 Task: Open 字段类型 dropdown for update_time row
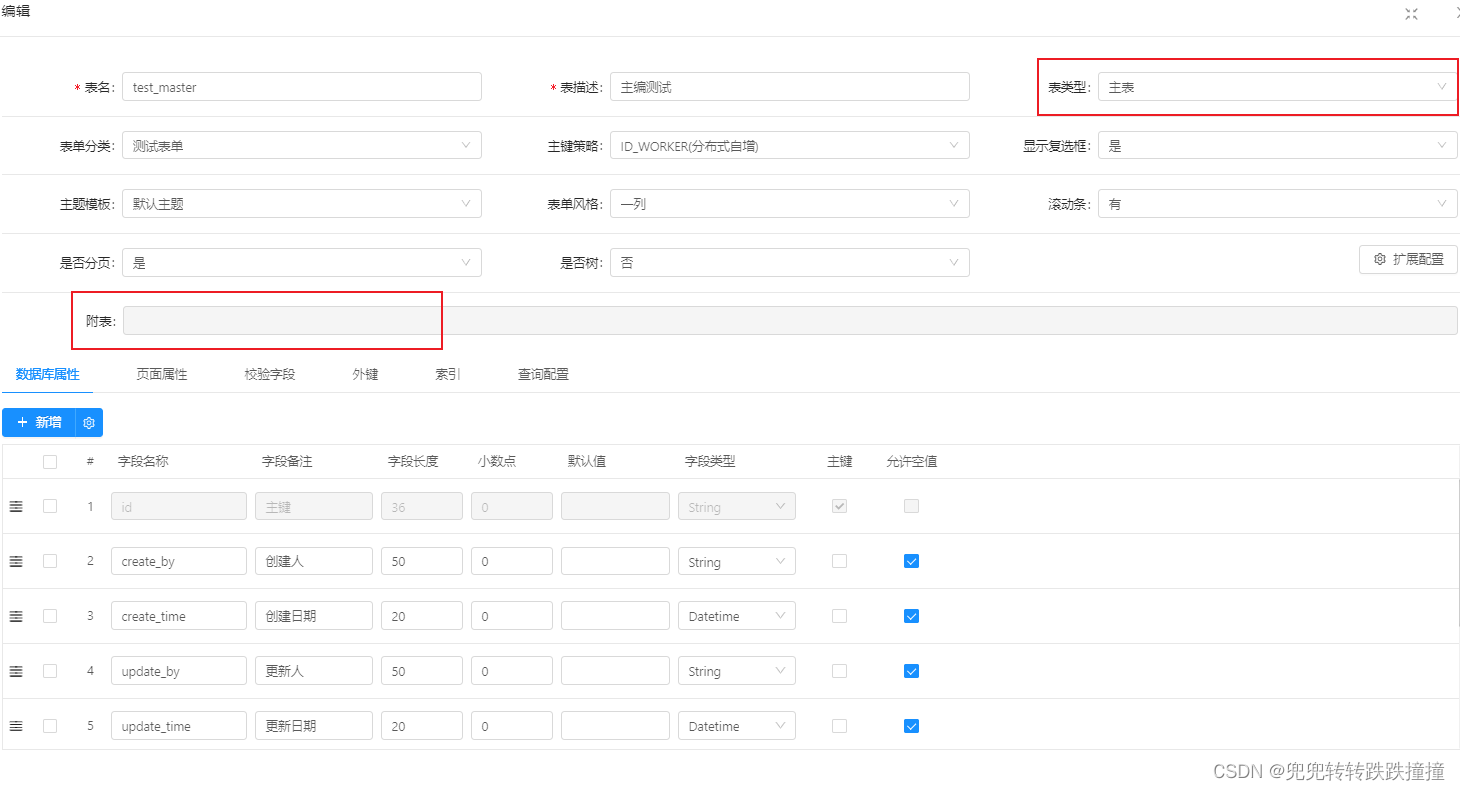pyautogui.click(x=737, y=726)
